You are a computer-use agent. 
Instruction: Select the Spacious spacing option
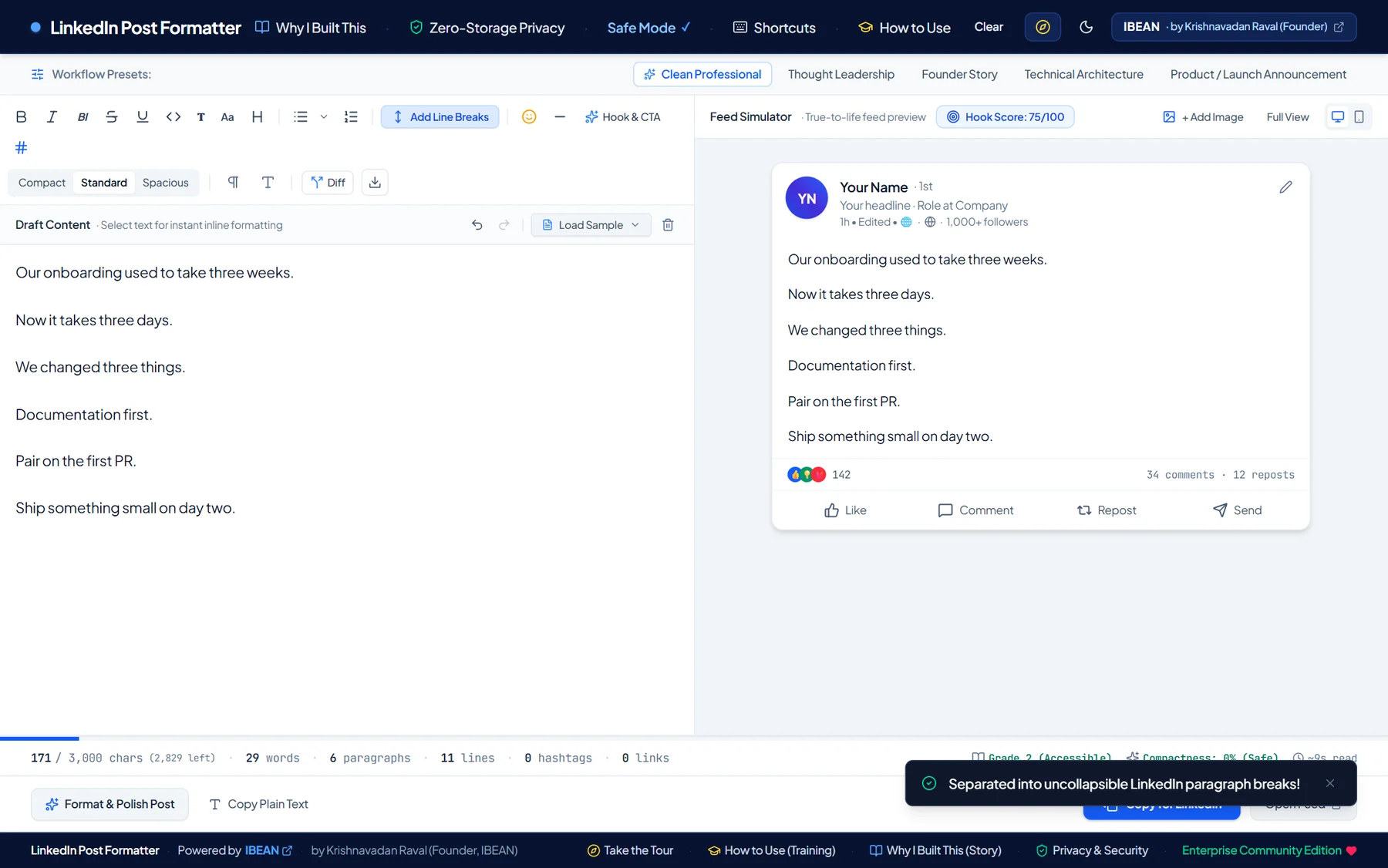tap(166, 183)
